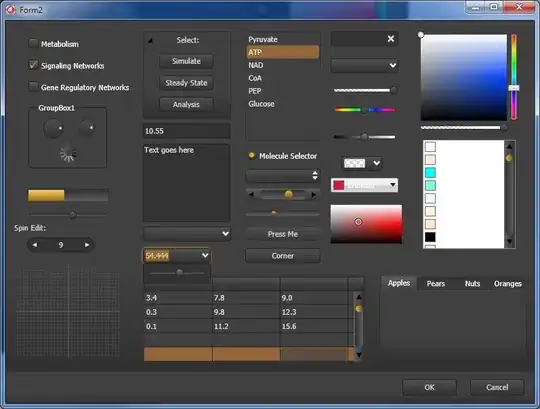This screenshot has width=540, height=409.
Task: Click the collapse triangle beside Select
Action: click(x=150, y=41)
